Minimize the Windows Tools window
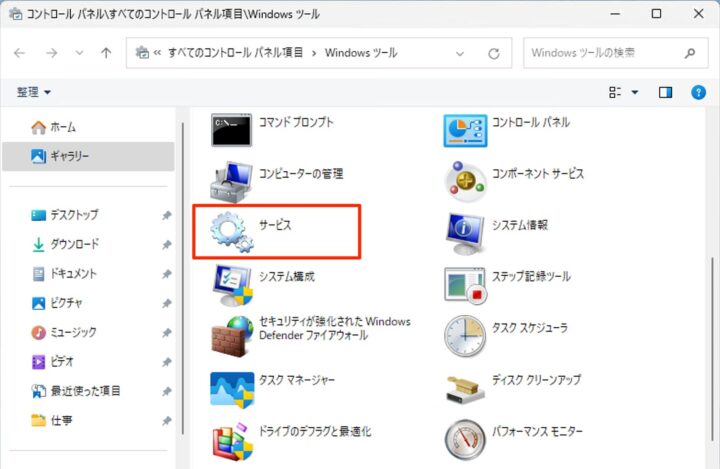Screen dimensions: 720x469 coord(615,14)
